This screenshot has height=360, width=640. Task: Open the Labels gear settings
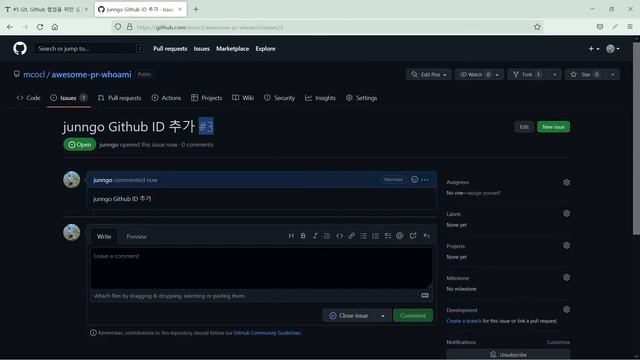pyautogui.click(x=566, y=213)
